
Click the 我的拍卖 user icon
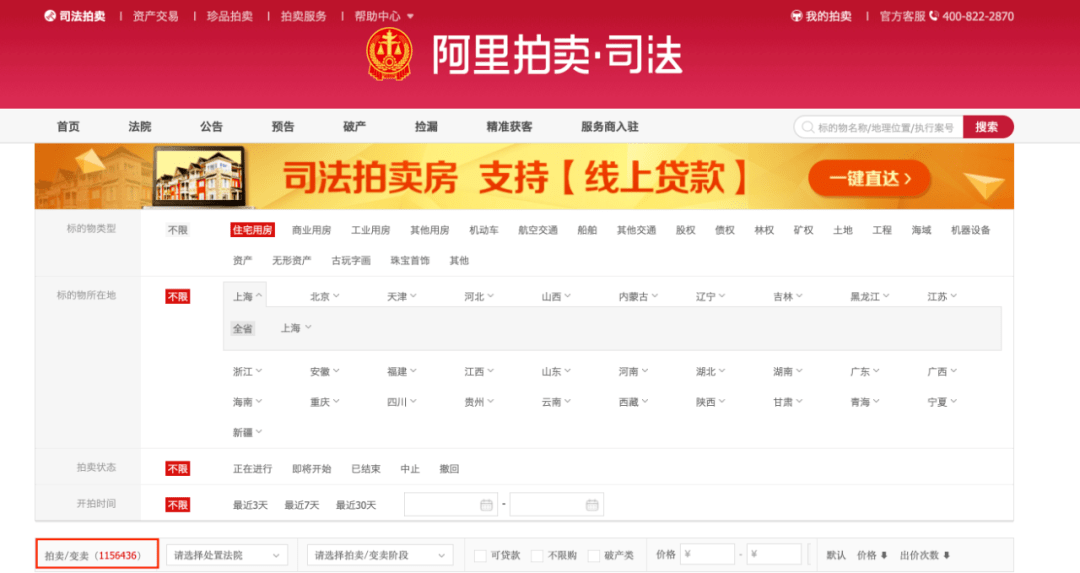click(x=796, y=16)
